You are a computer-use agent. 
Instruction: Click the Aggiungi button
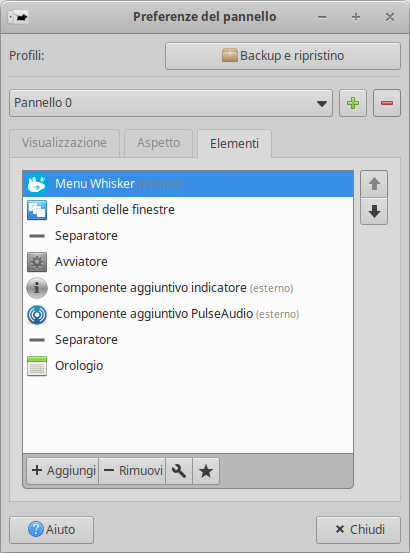click(63, 471)
